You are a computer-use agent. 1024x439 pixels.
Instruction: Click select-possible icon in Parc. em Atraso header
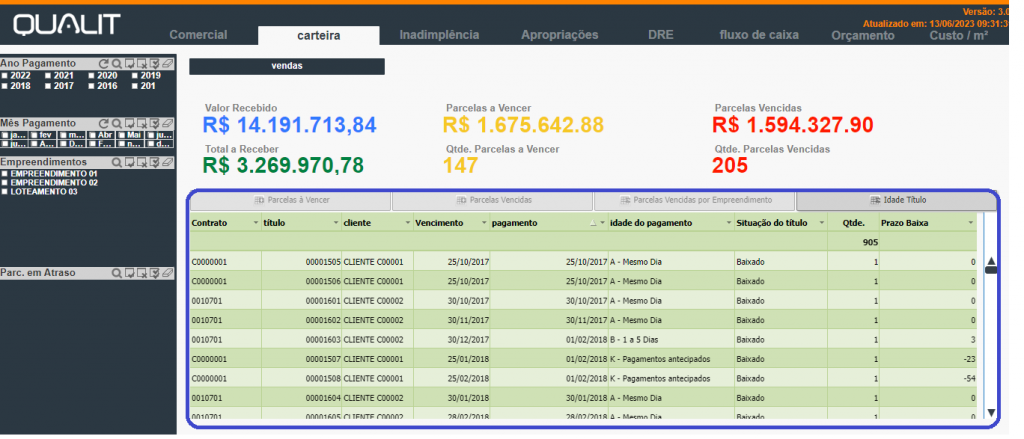(x=129, y=274)
